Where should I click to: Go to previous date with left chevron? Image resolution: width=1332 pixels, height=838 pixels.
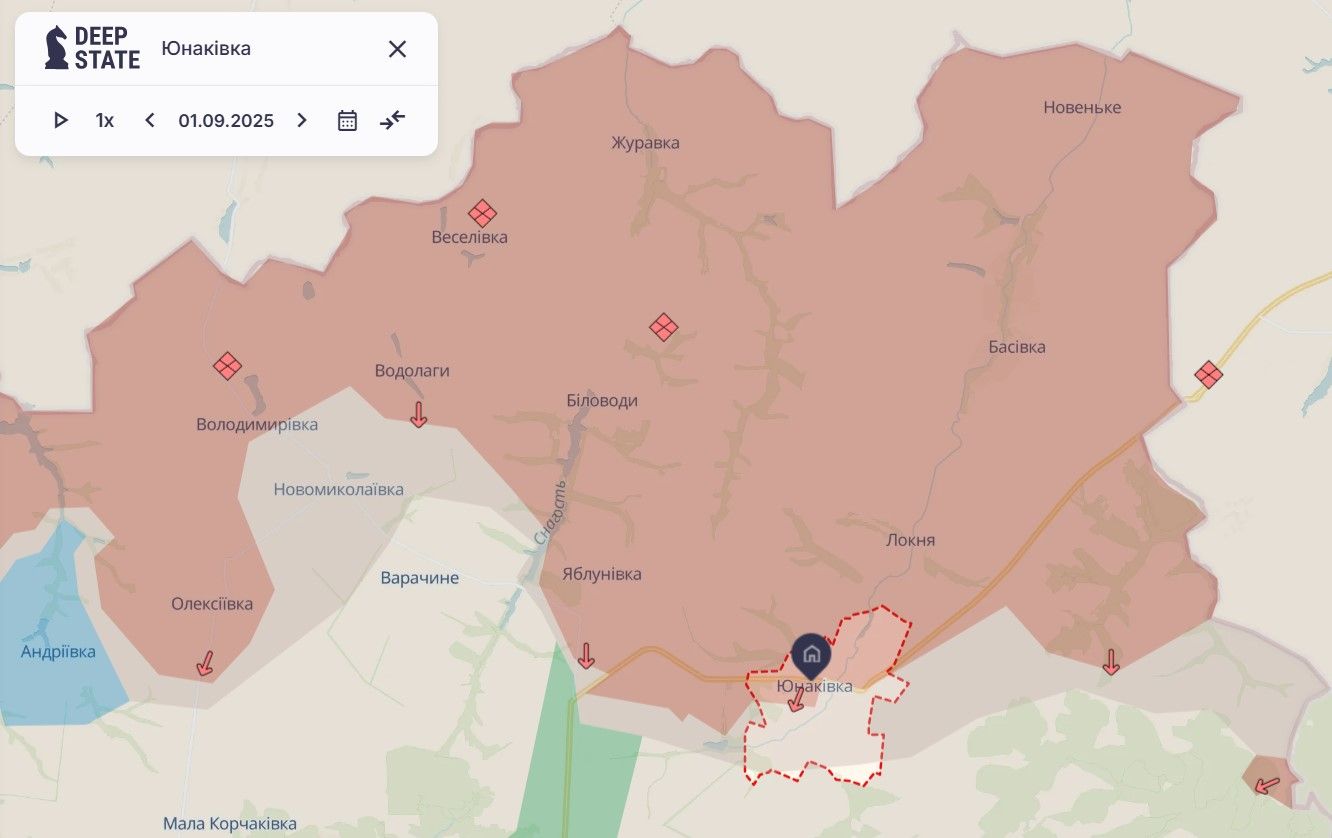[150, 121]
